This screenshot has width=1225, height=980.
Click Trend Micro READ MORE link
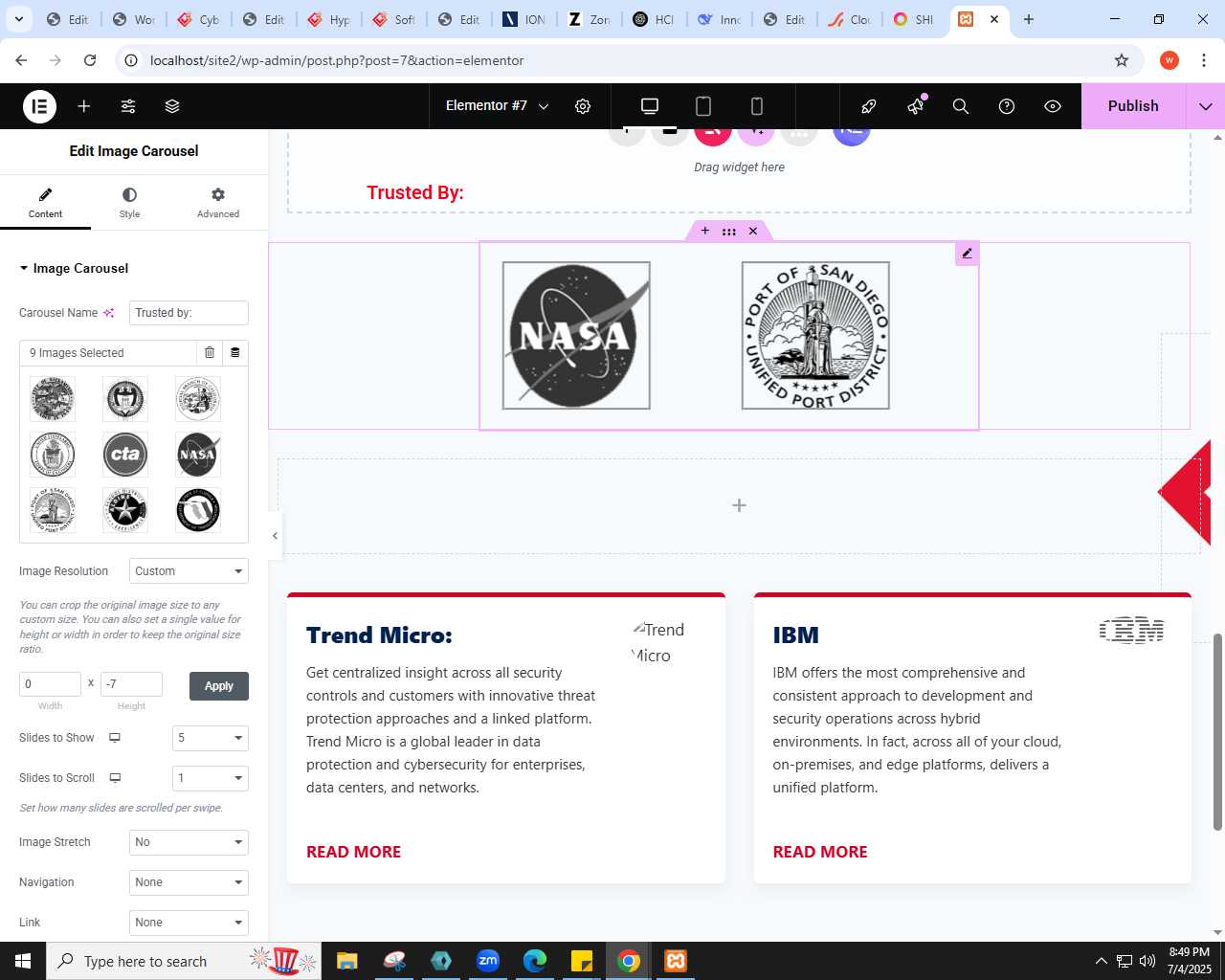(x=353, y=852)
